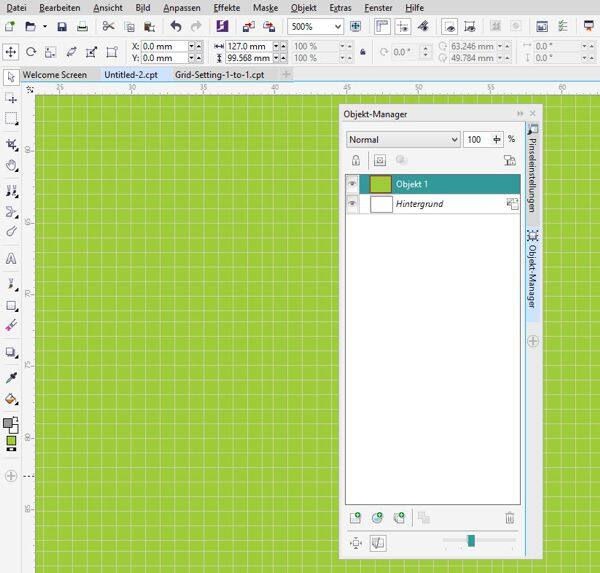The height and width of the screenshot is (573, 600).
Task: Pick the Eyedropper tool
Action: coord(11,377)
